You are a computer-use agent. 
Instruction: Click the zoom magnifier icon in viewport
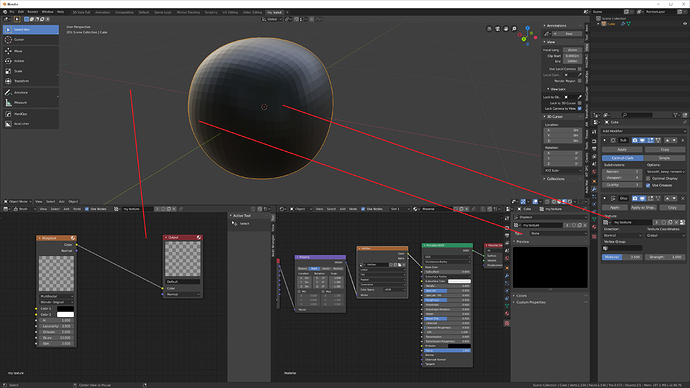coord(514,29)
